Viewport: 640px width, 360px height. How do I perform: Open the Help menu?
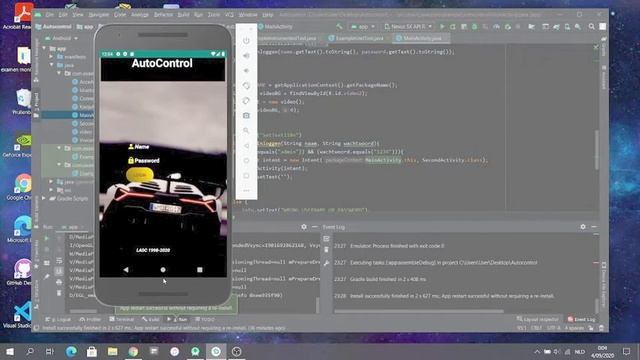268,15
